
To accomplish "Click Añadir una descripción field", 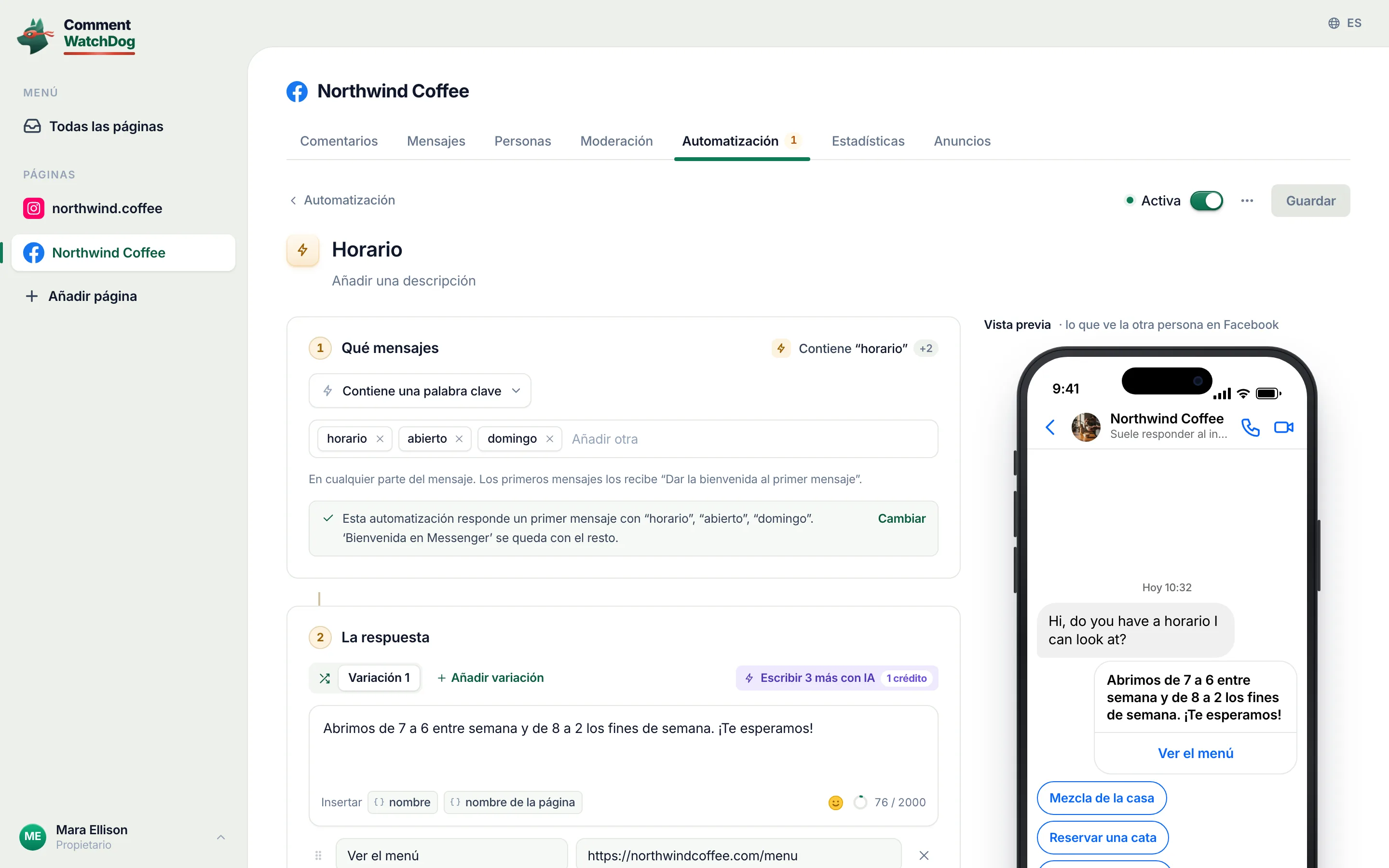I will pyautogui.click(x=404, y=281).
